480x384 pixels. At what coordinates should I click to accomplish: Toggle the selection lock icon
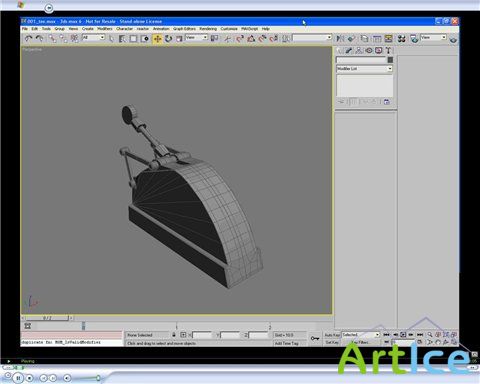pos(174,335)
